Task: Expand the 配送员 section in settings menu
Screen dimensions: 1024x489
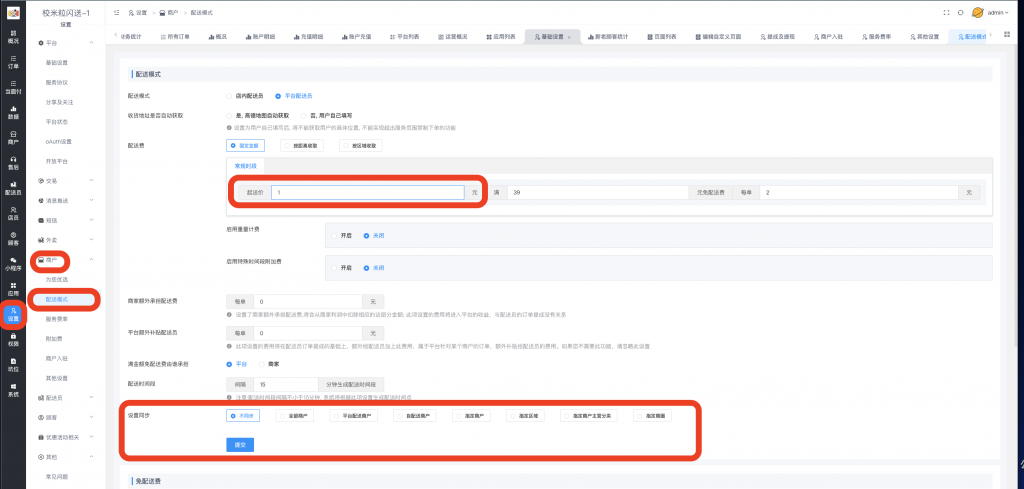Action: point(91,398)
